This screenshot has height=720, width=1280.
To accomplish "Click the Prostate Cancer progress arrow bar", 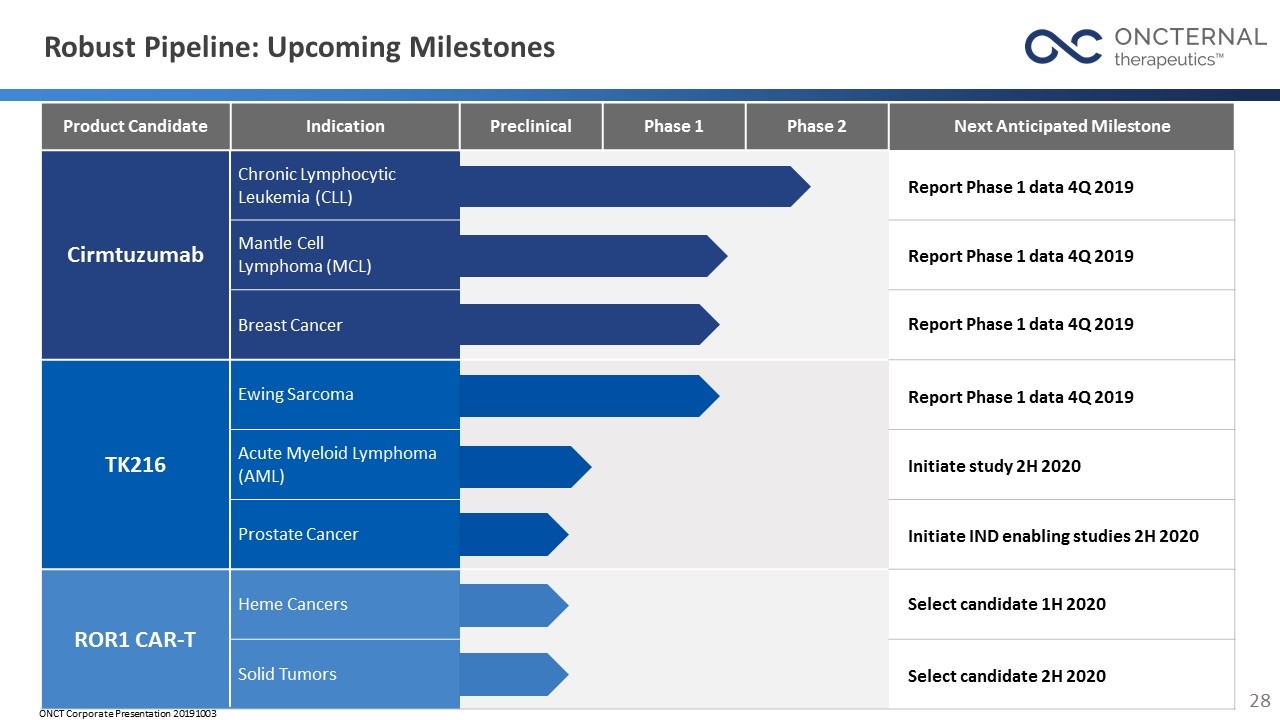I will click(x=514, y=535).
